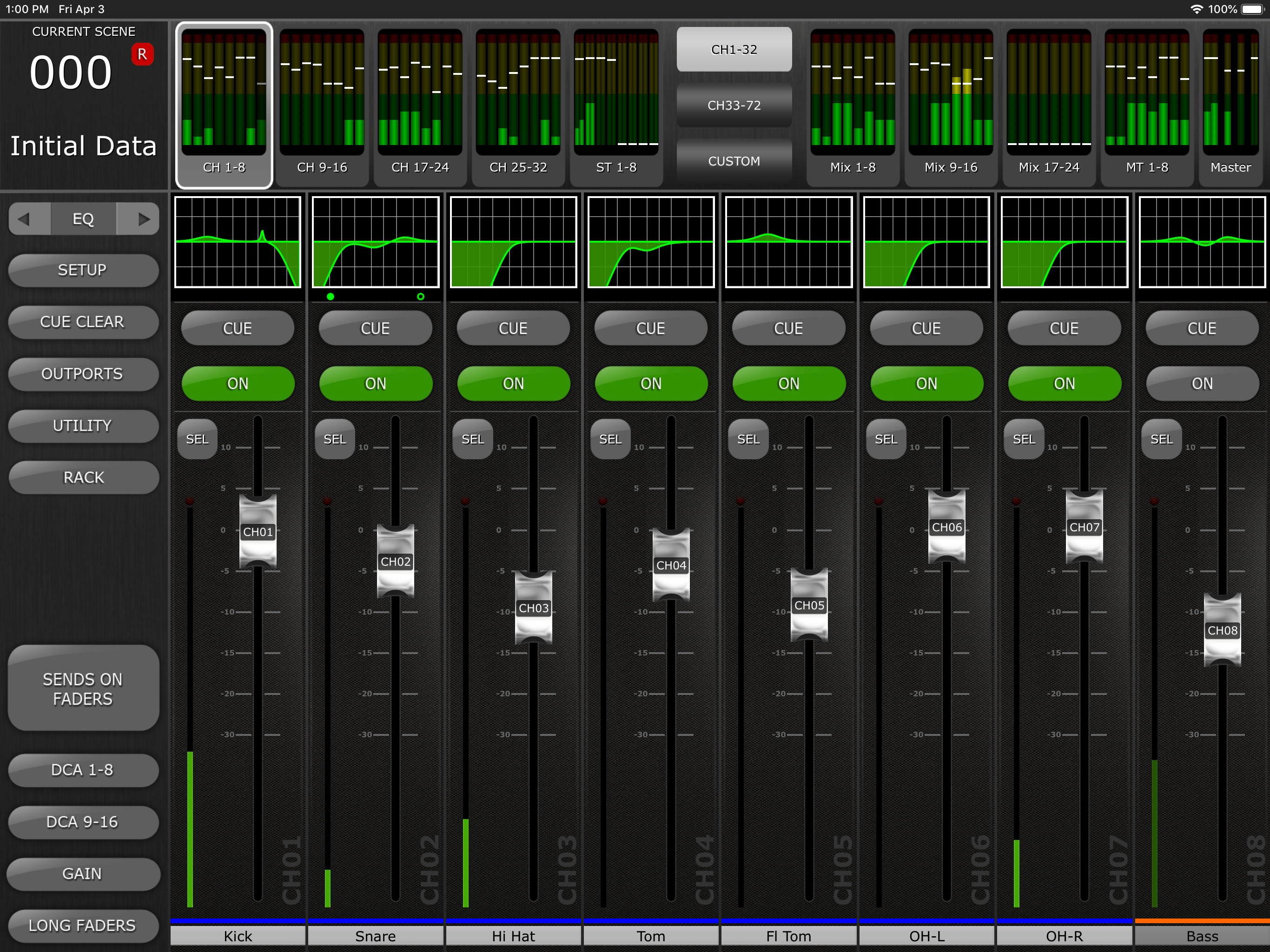Screen dimensions: 1270x952
Task: Tap the red R recall-safe badge
Action: click(142, 54)
